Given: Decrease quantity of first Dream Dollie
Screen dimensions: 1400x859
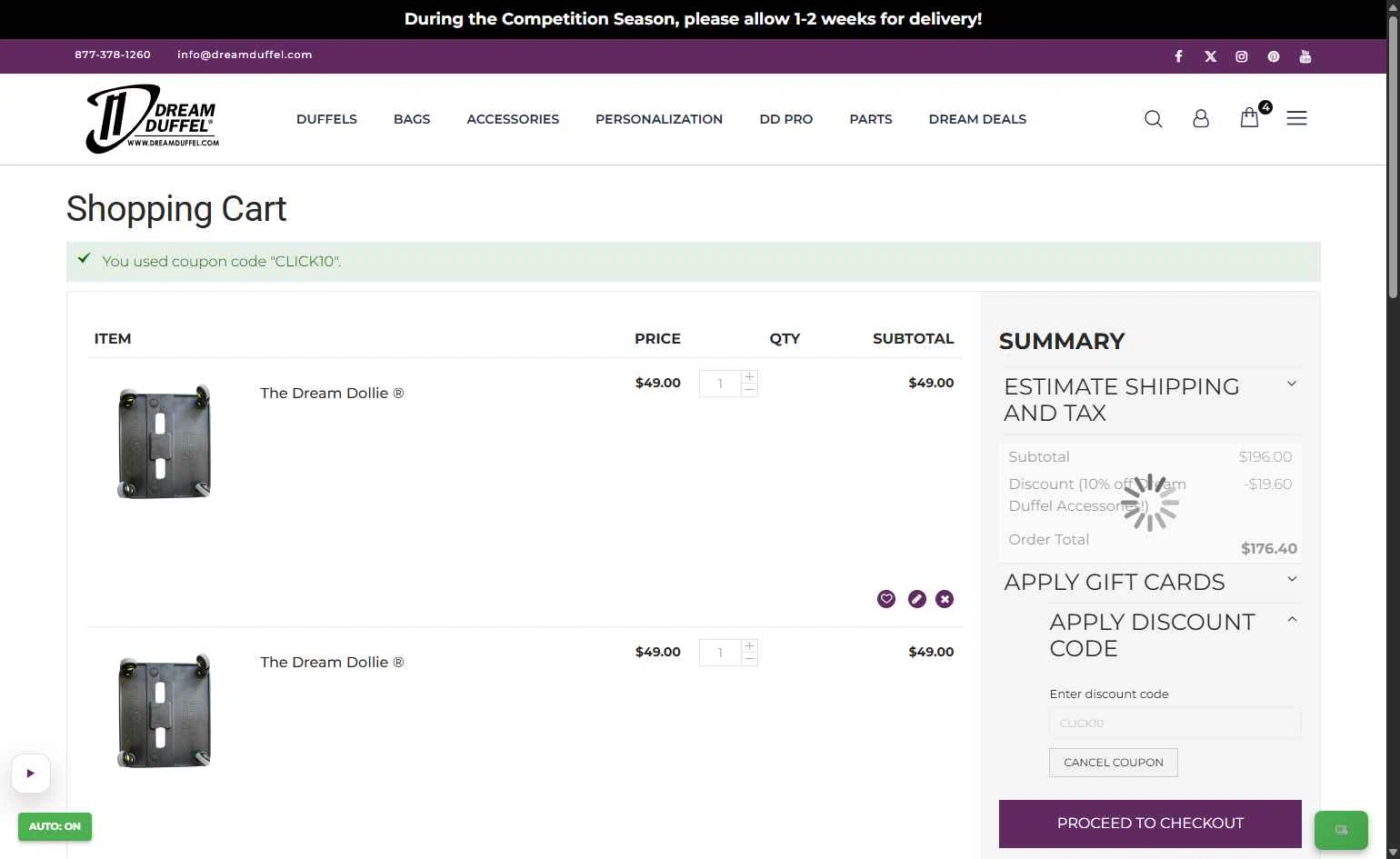Looking at the screenshot, I should pyautogui.click(x=749, y=390).
